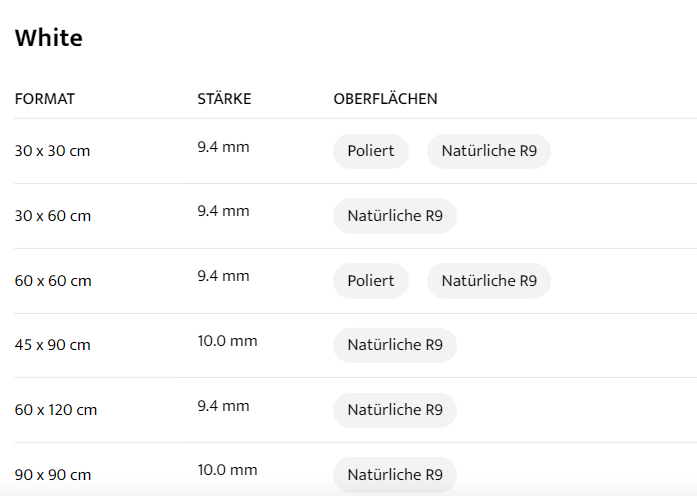697x504 pixels.
Task: Click the White section heading
Action: 49,38
